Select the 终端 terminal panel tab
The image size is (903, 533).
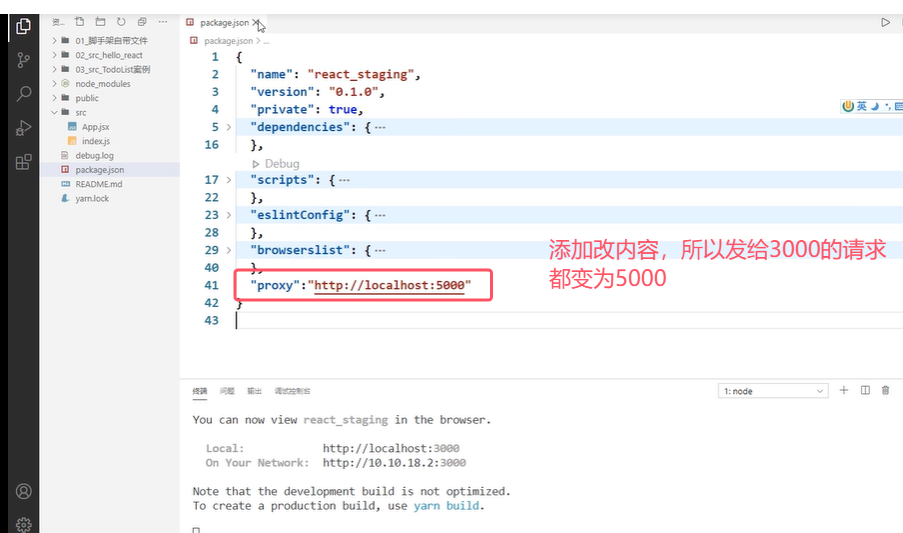coord(199,391)
